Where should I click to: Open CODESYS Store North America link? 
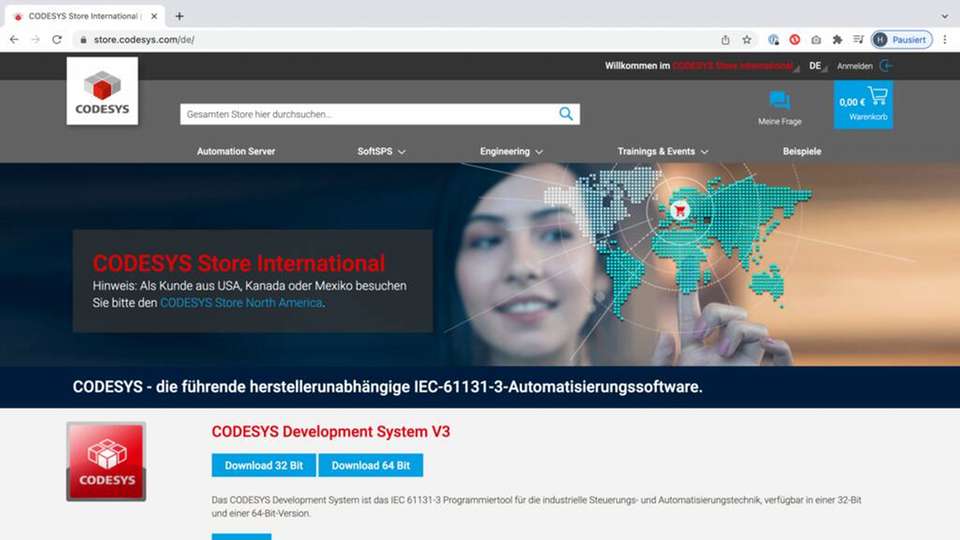241,302
